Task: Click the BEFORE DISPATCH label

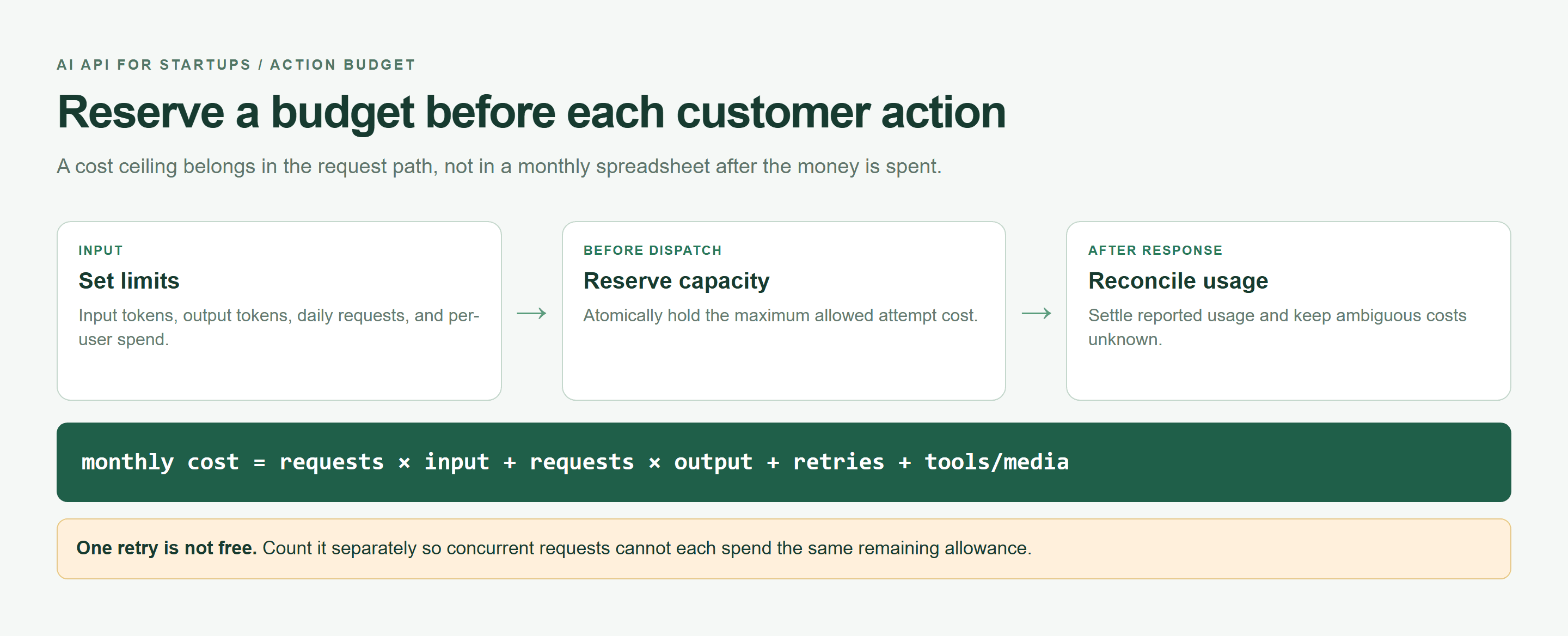Action: point(652,250)
